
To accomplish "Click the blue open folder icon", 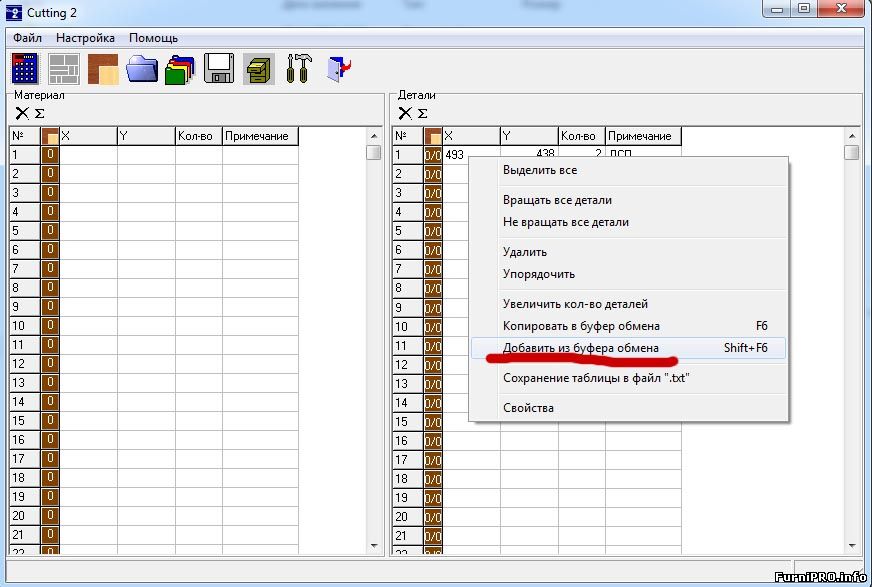I will tap(142, 69).
